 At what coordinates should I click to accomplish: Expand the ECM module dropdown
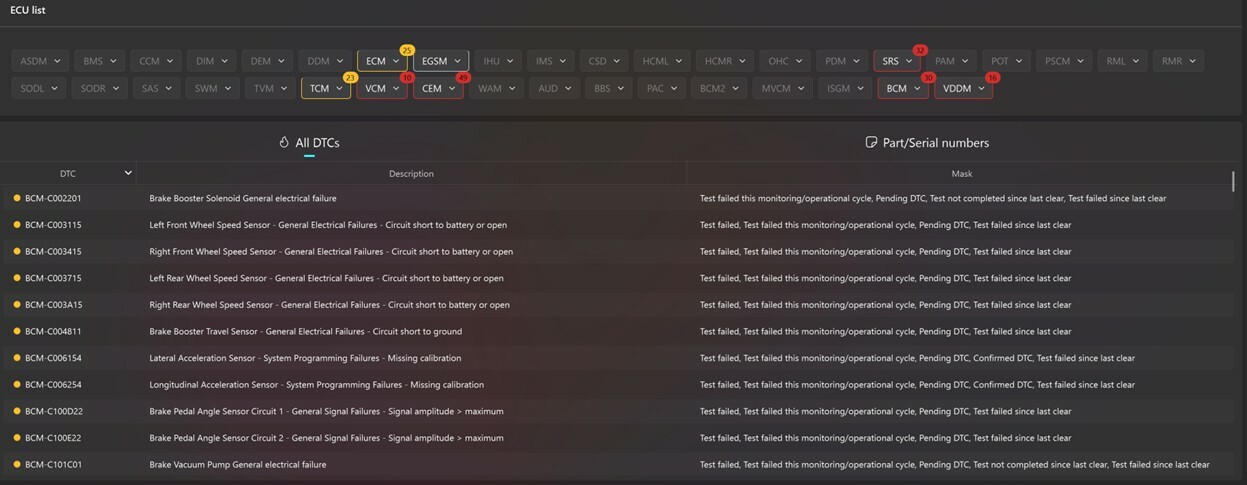point(396,61)
